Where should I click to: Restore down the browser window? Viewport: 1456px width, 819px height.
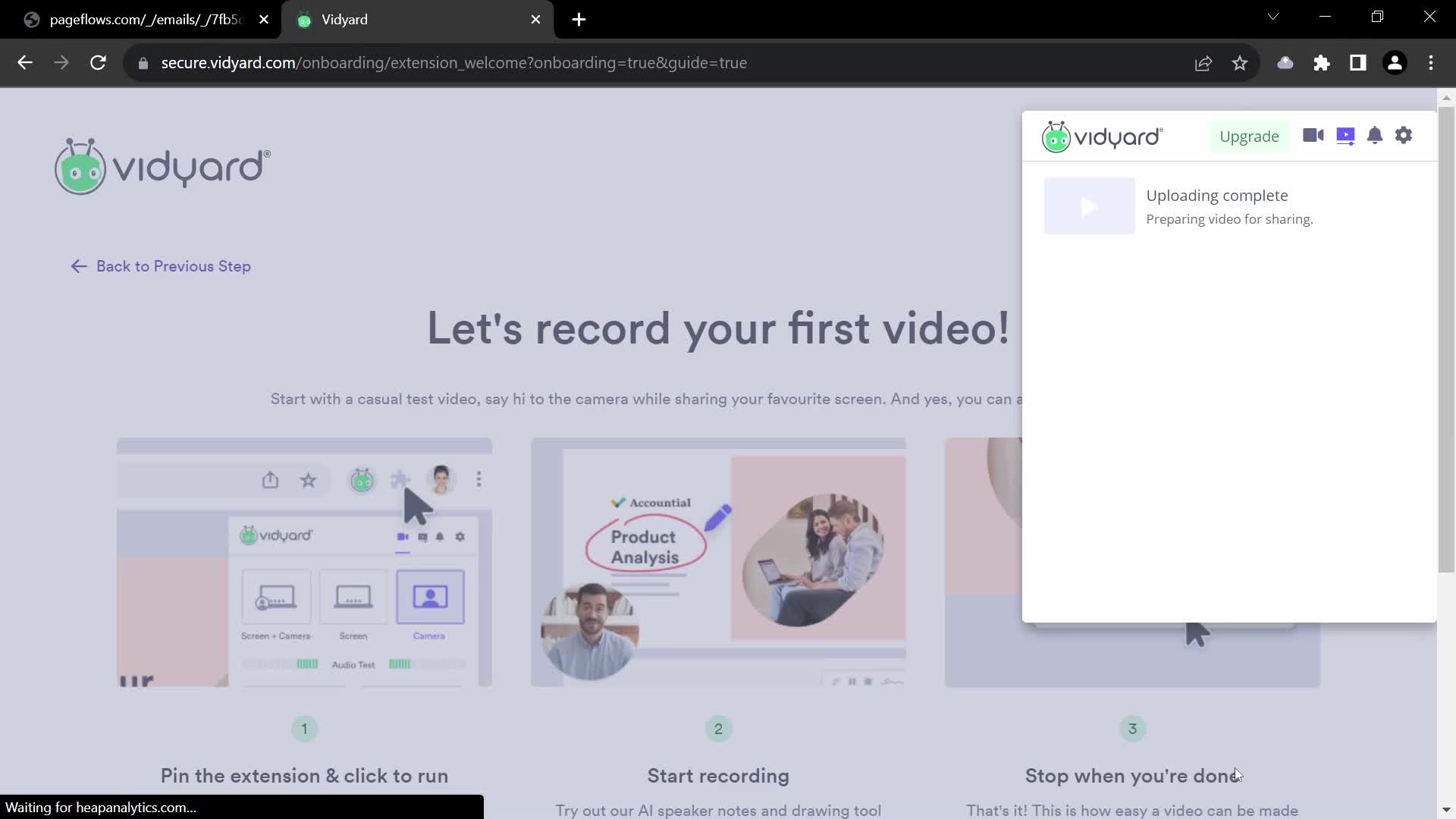1378,17
